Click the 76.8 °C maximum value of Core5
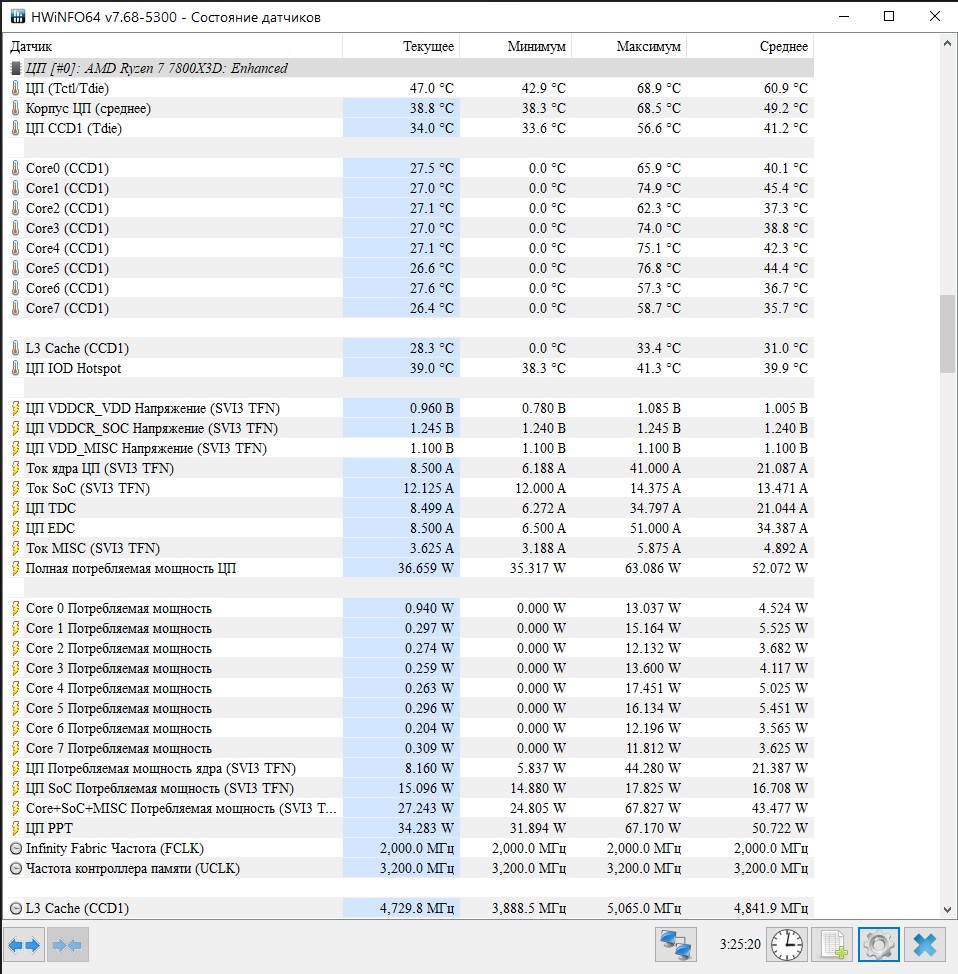 coord(659,268)
